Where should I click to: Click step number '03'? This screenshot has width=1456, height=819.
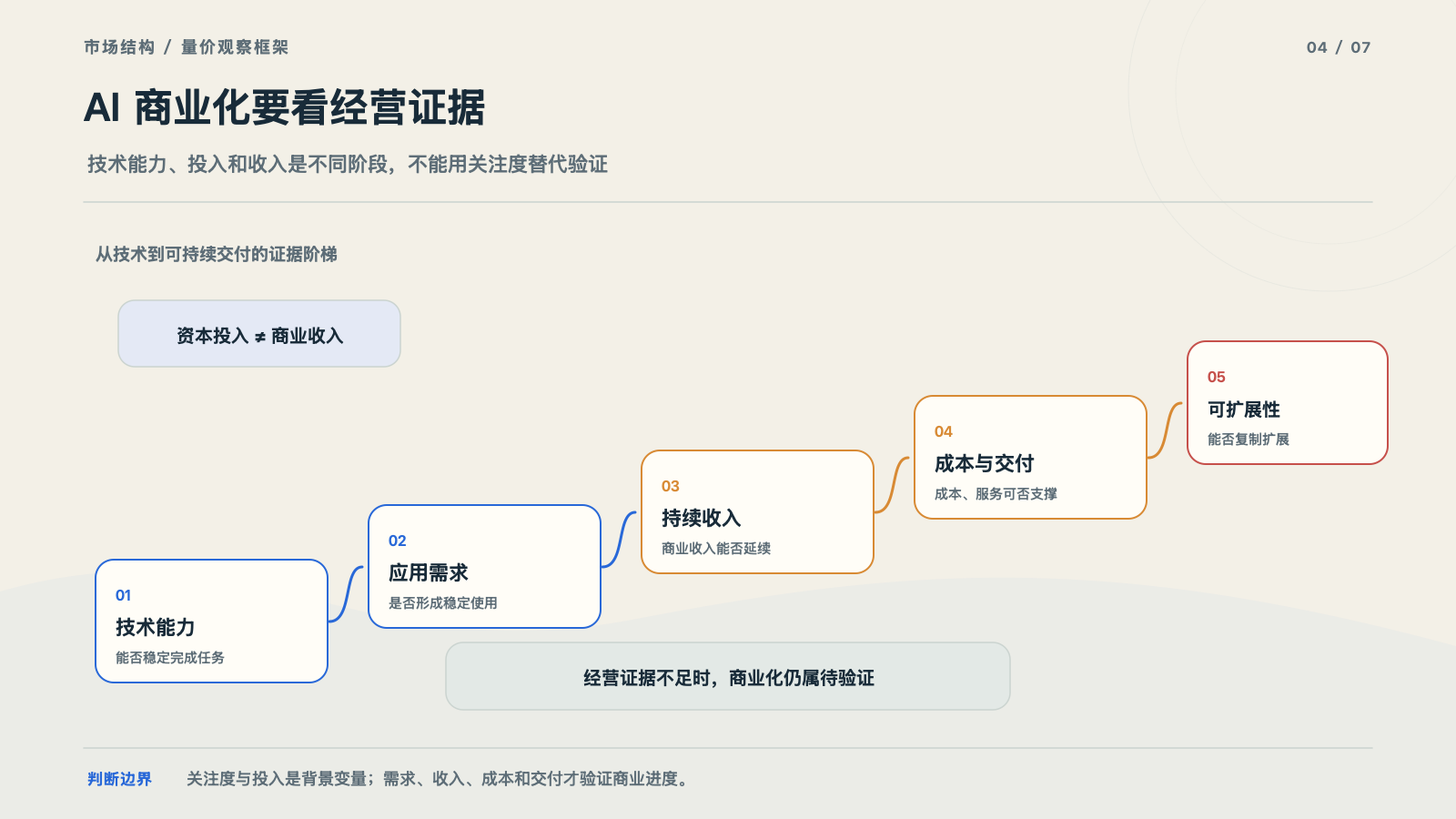pyautogui.click(x=670, y=486)
